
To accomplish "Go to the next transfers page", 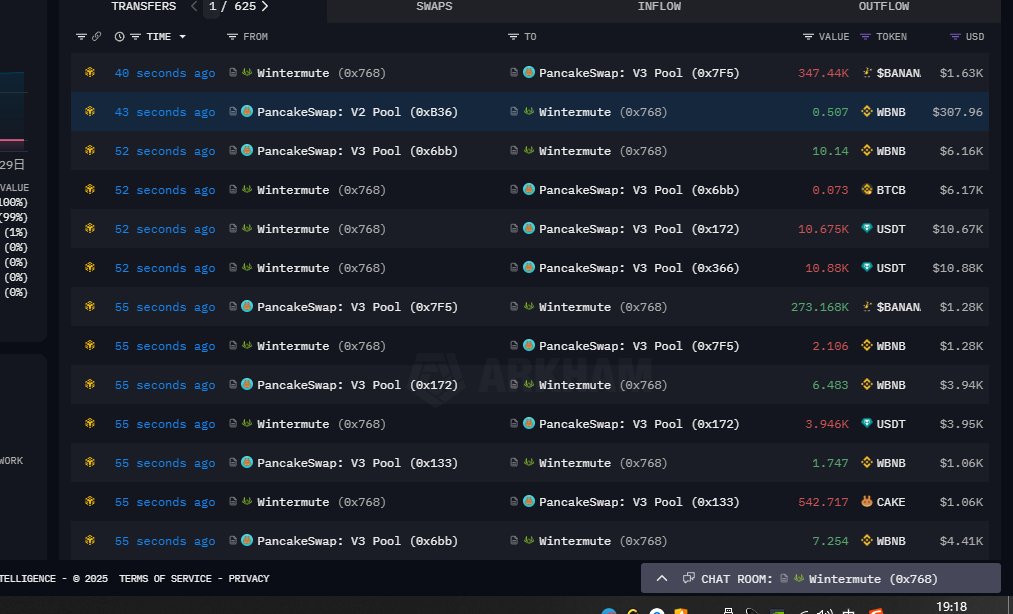I will pyautogui.click(x=265, y=6).
